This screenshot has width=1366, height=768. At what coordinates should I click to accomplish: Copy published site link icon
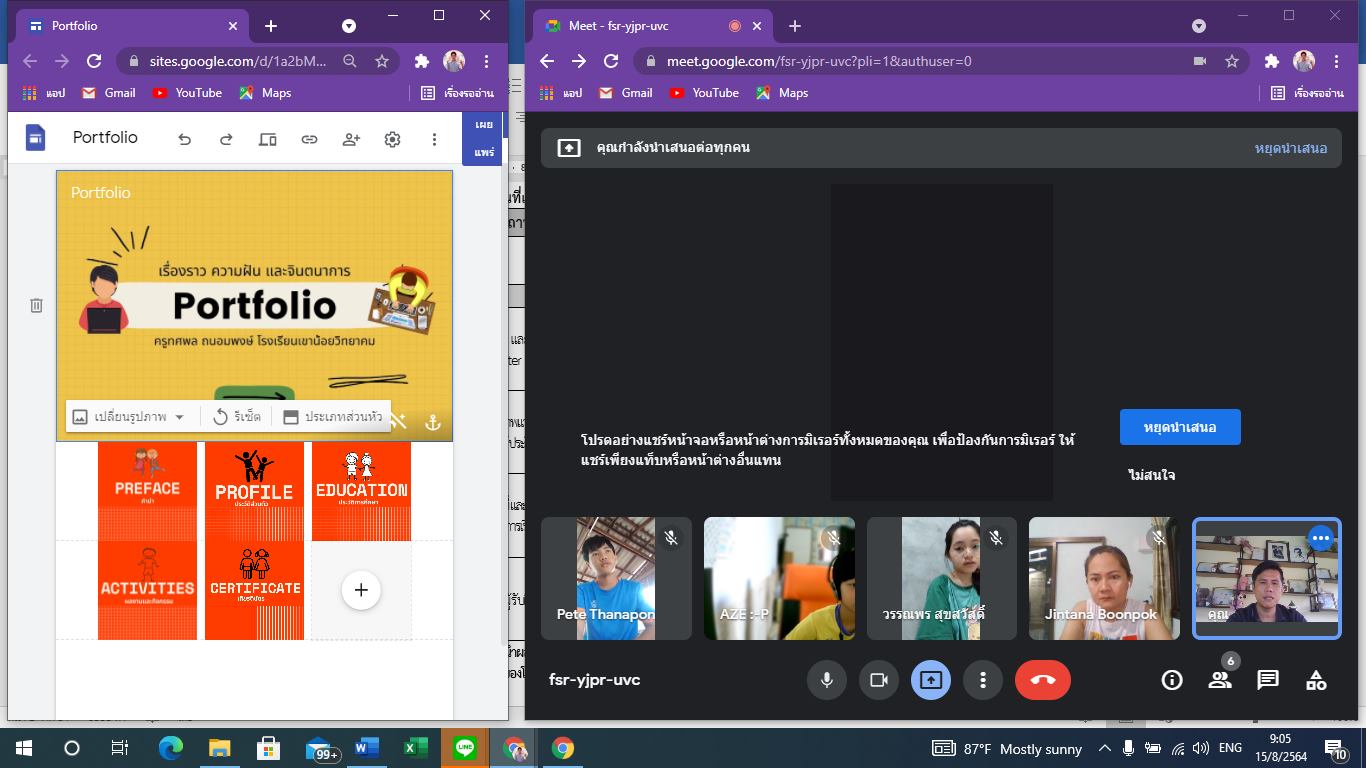point(309,140)
